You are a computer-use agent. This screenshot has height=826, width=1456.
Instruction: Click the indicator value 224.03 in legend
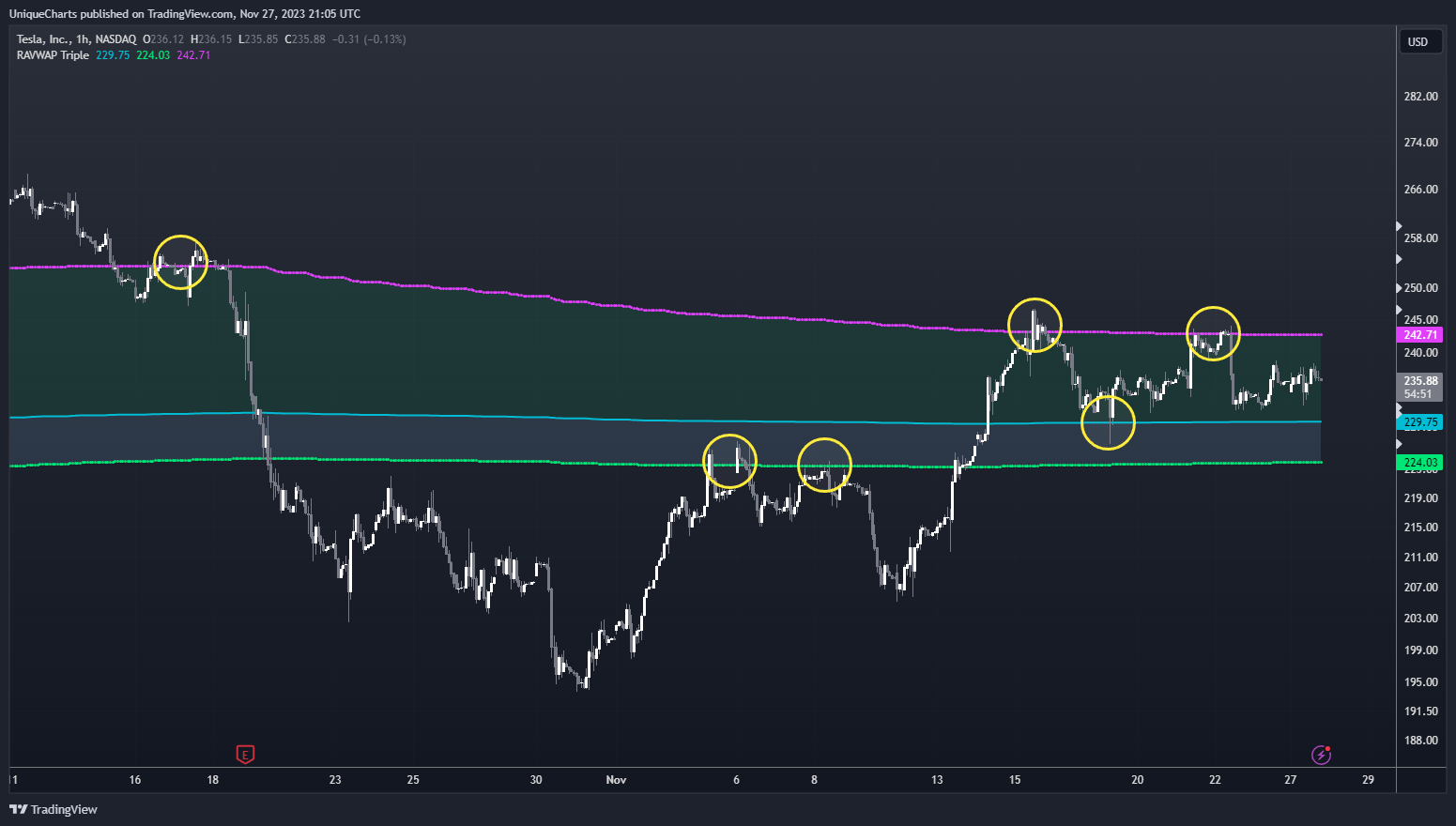[x=153, y=55]
